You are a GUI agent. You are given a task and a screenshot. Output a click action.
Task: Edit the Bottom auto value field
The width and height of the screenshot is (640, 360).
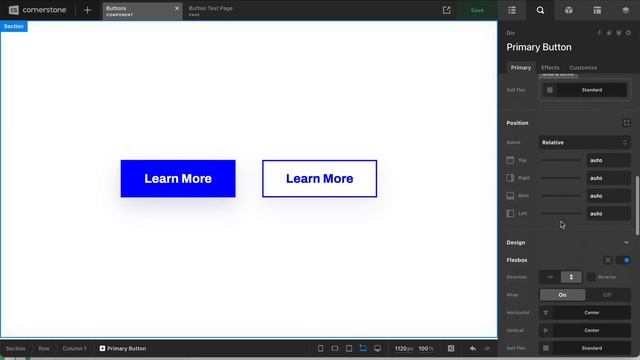point(609,196)
